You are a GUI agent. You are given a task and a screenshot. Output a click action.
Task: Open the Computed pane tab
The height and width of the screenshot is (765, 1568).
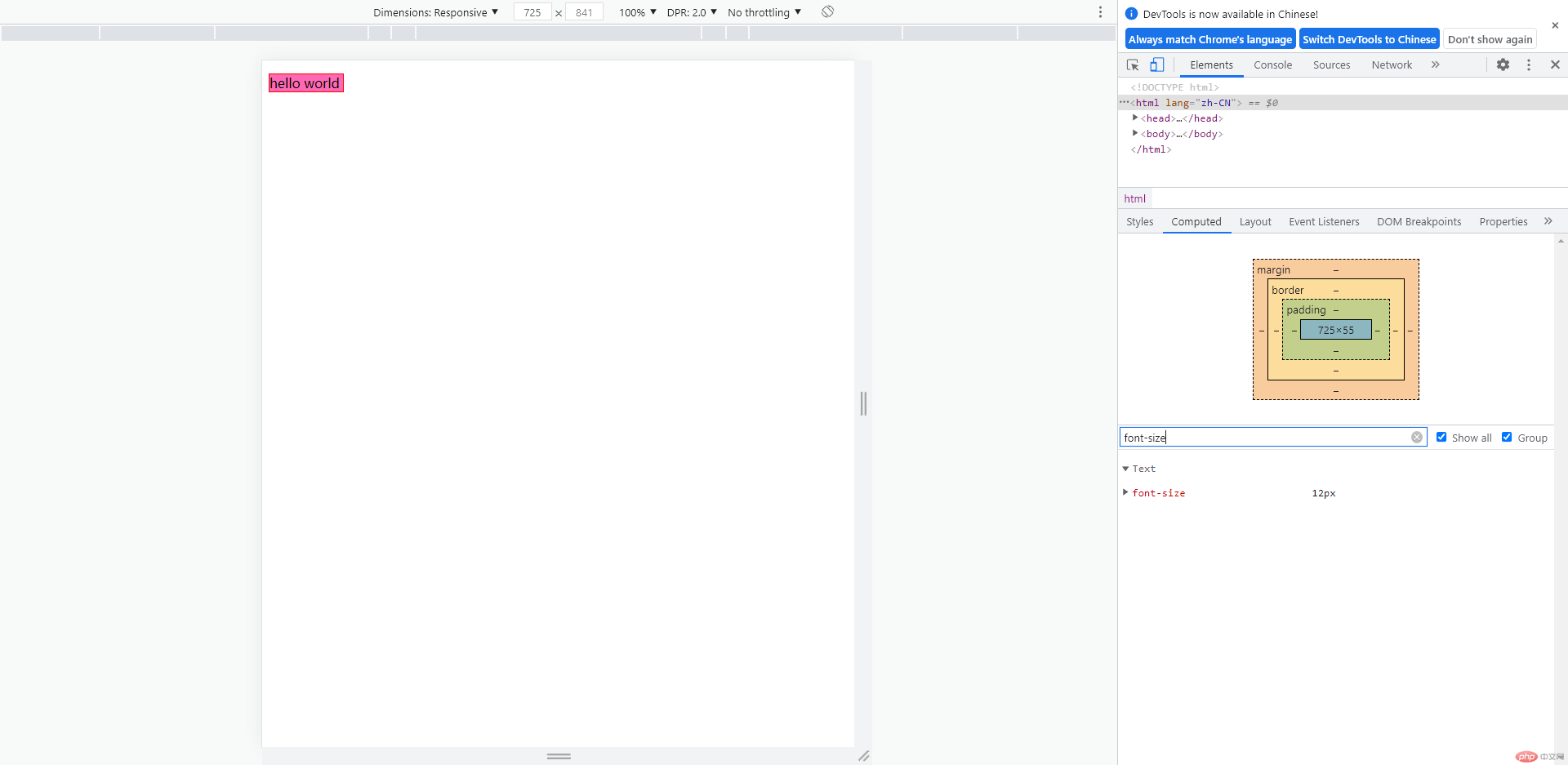pos(1196,222)
